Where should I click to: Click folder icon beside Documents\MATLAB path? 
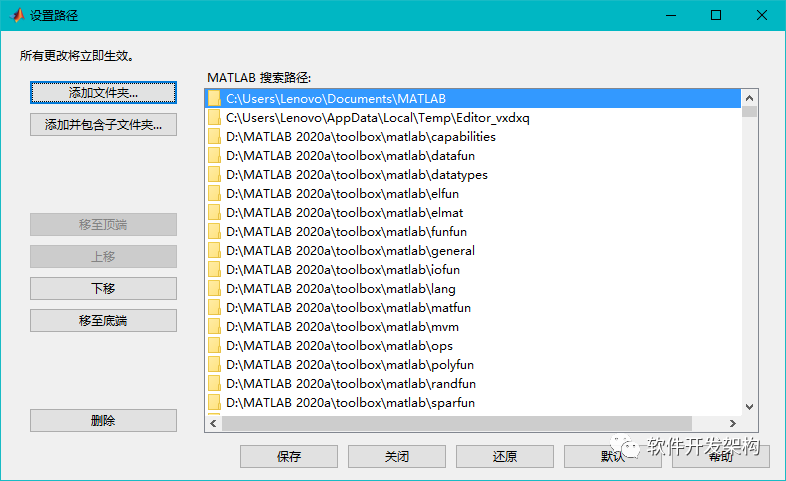(215, 99)
